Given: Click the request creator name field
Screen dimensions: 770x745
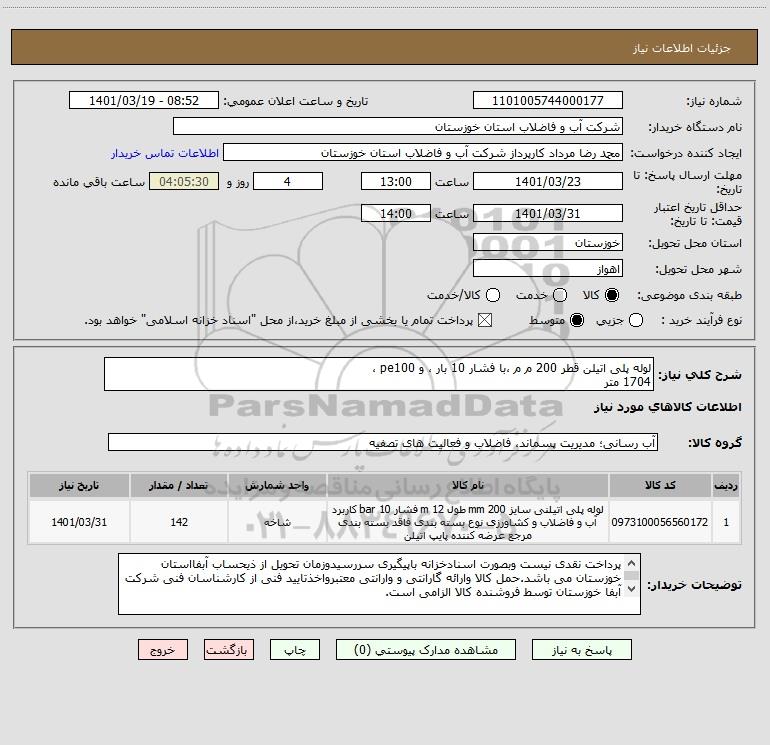Looking at the screenshot, I should click(x=423, y=152).
